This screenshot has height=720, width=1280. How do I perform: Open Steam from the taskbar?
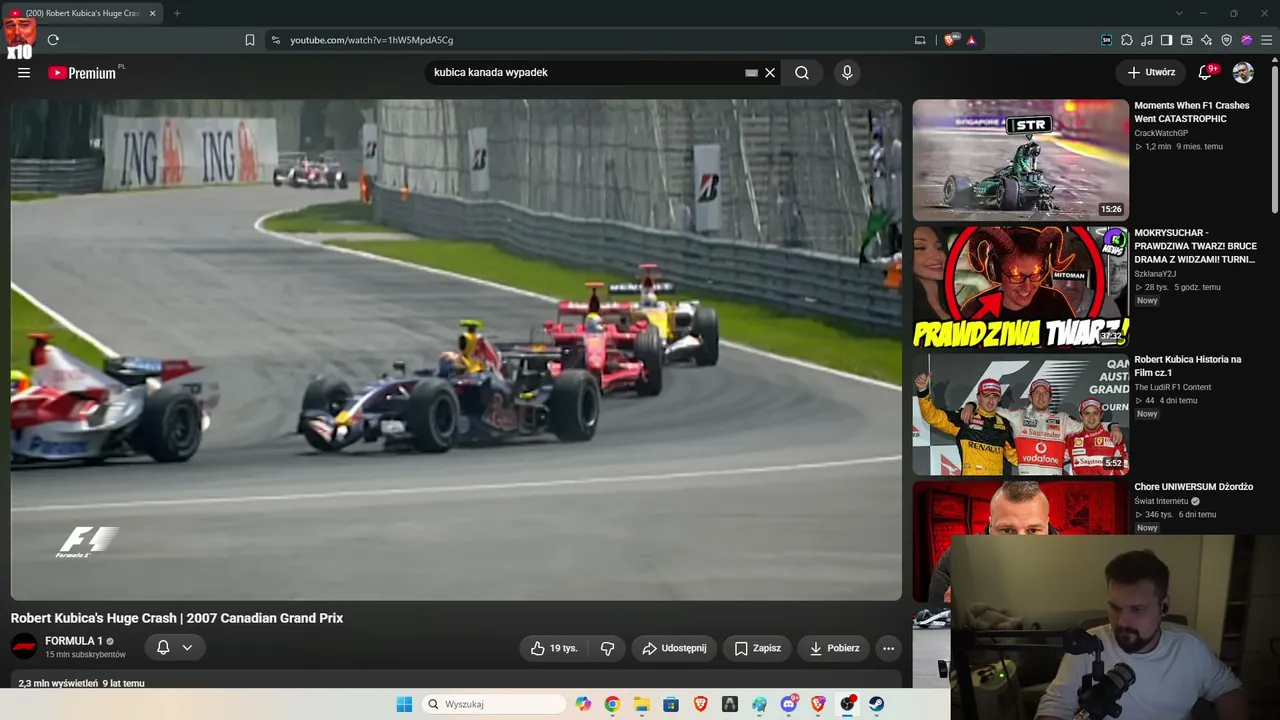pos(877,704)
